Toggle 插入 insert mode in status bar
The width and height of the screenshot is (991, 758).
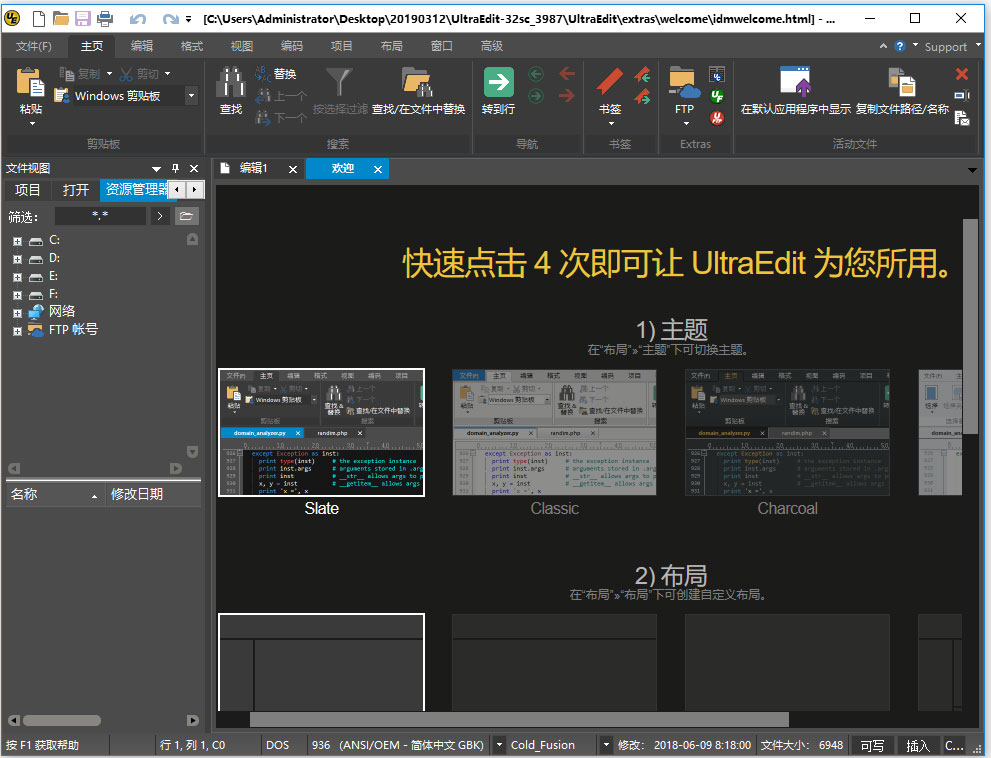click(917, 745)
